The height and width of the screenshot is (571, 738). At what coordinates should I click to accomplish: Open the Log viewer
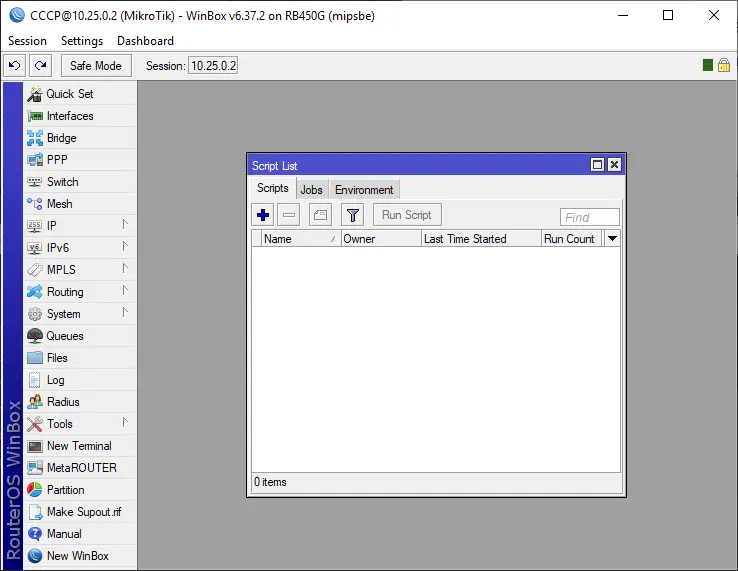[x=80, y=380]
